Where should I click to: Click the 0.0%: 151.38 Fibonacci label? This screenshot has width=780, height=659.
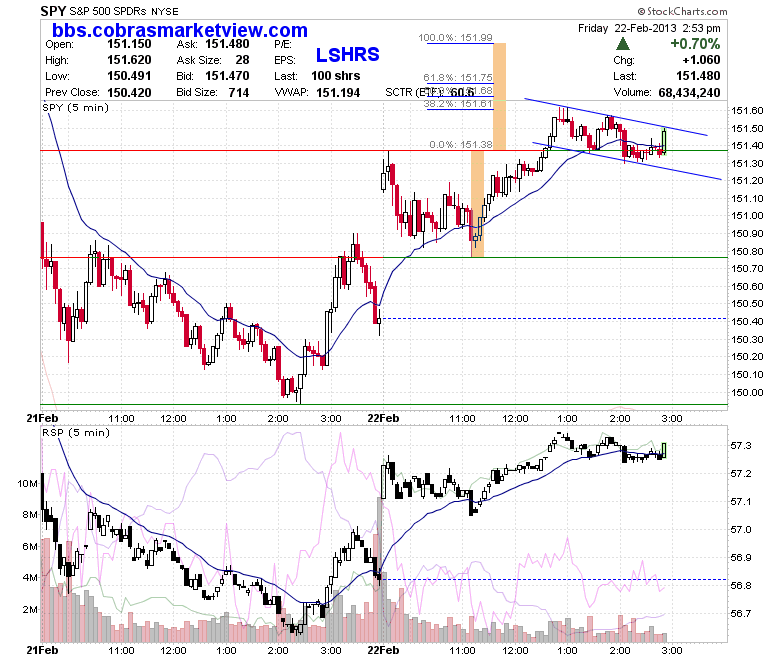tap(461, 144)
